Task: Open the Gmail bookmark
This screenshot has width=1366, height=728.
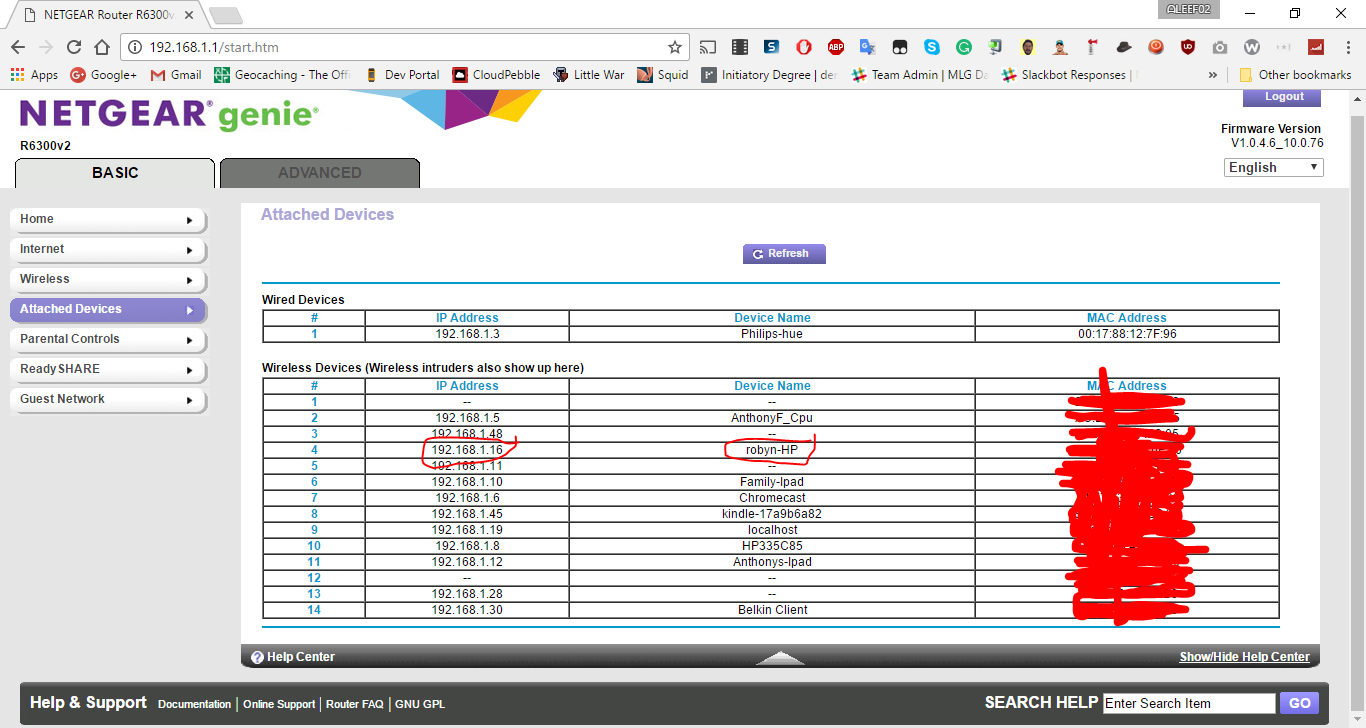Action: pos(176,75)
